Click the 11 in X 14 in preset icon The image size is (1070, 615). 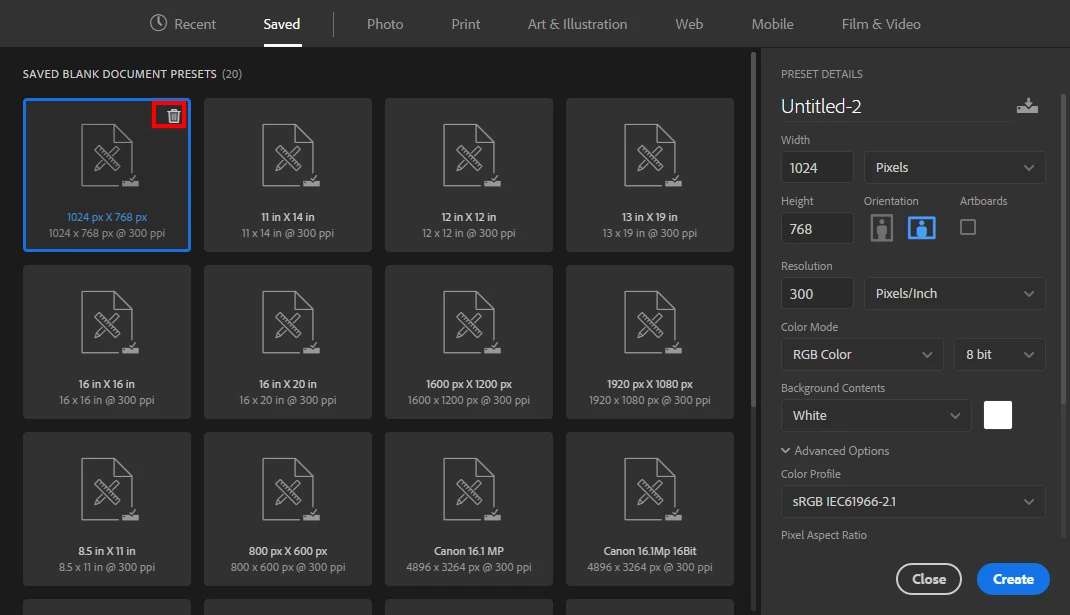tap(289, 155)
